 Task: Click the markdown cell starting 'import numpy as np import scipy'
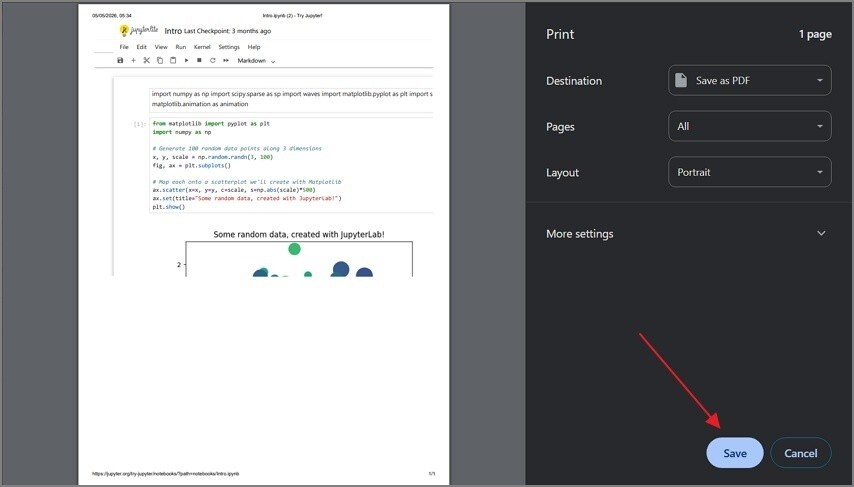click(x=291, y=99)
